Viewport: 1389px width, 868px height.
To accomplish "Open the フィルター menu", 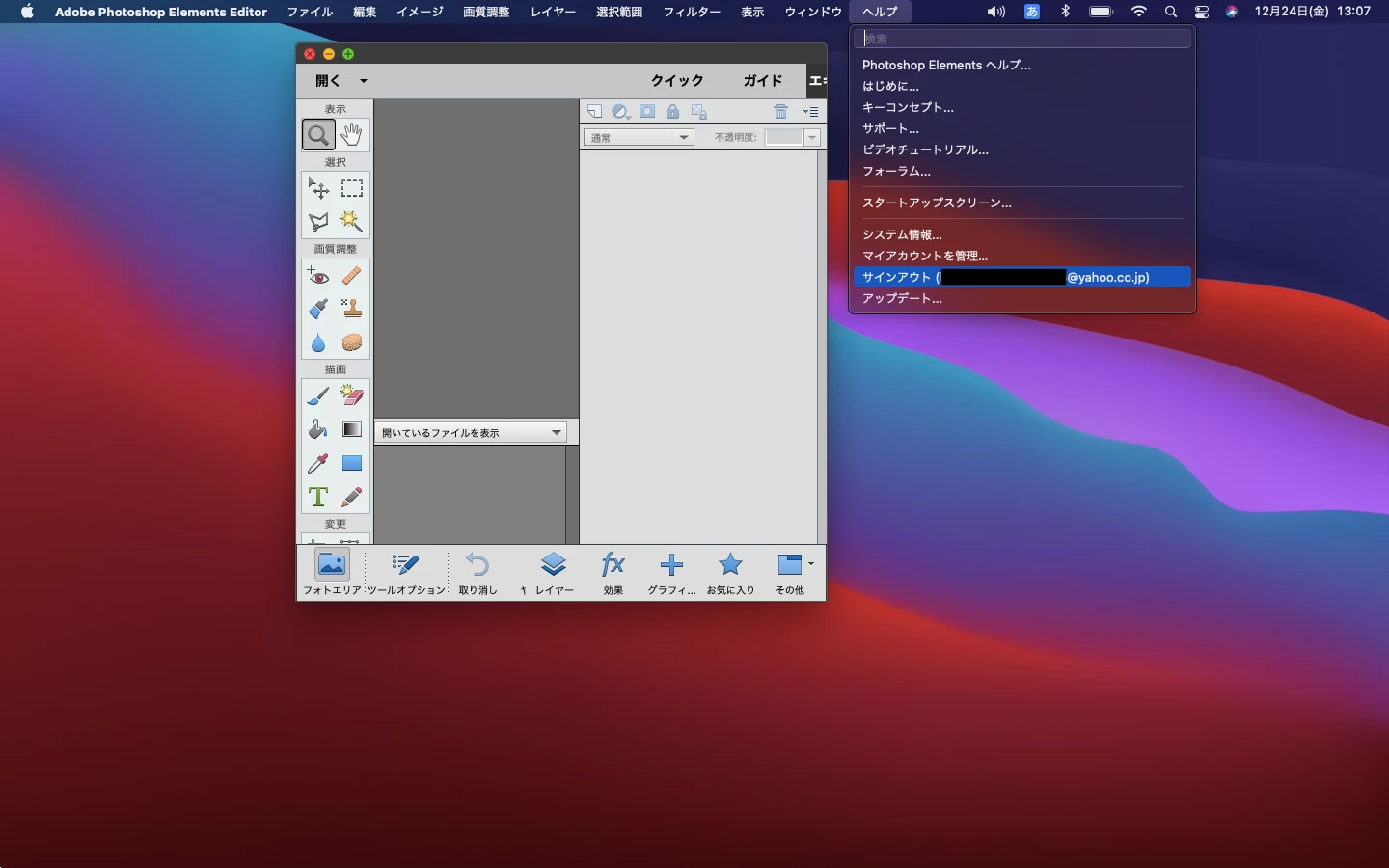I will click(x=692, y=12).
